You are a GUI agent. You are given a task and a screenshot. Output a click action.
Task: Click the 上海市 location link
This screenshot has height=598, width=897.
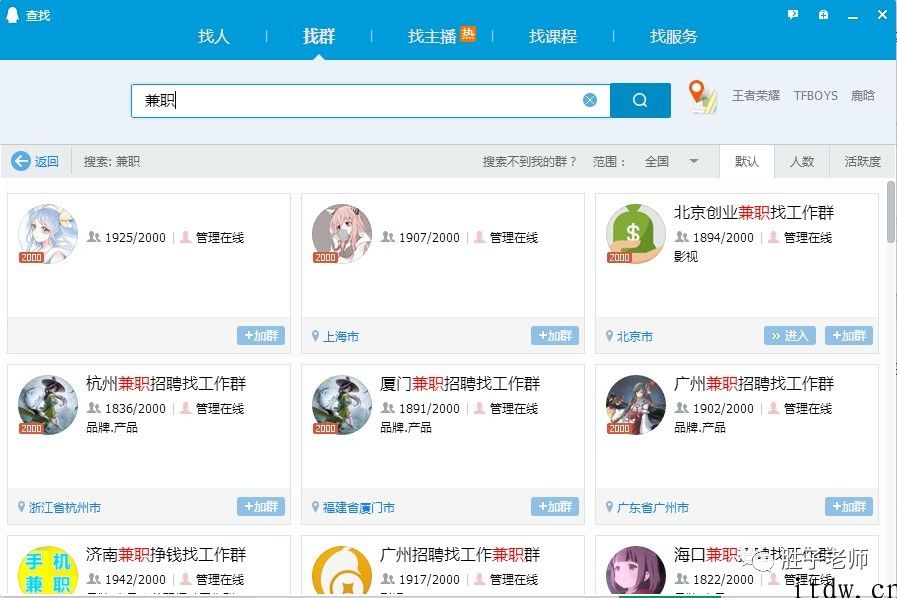341,336
